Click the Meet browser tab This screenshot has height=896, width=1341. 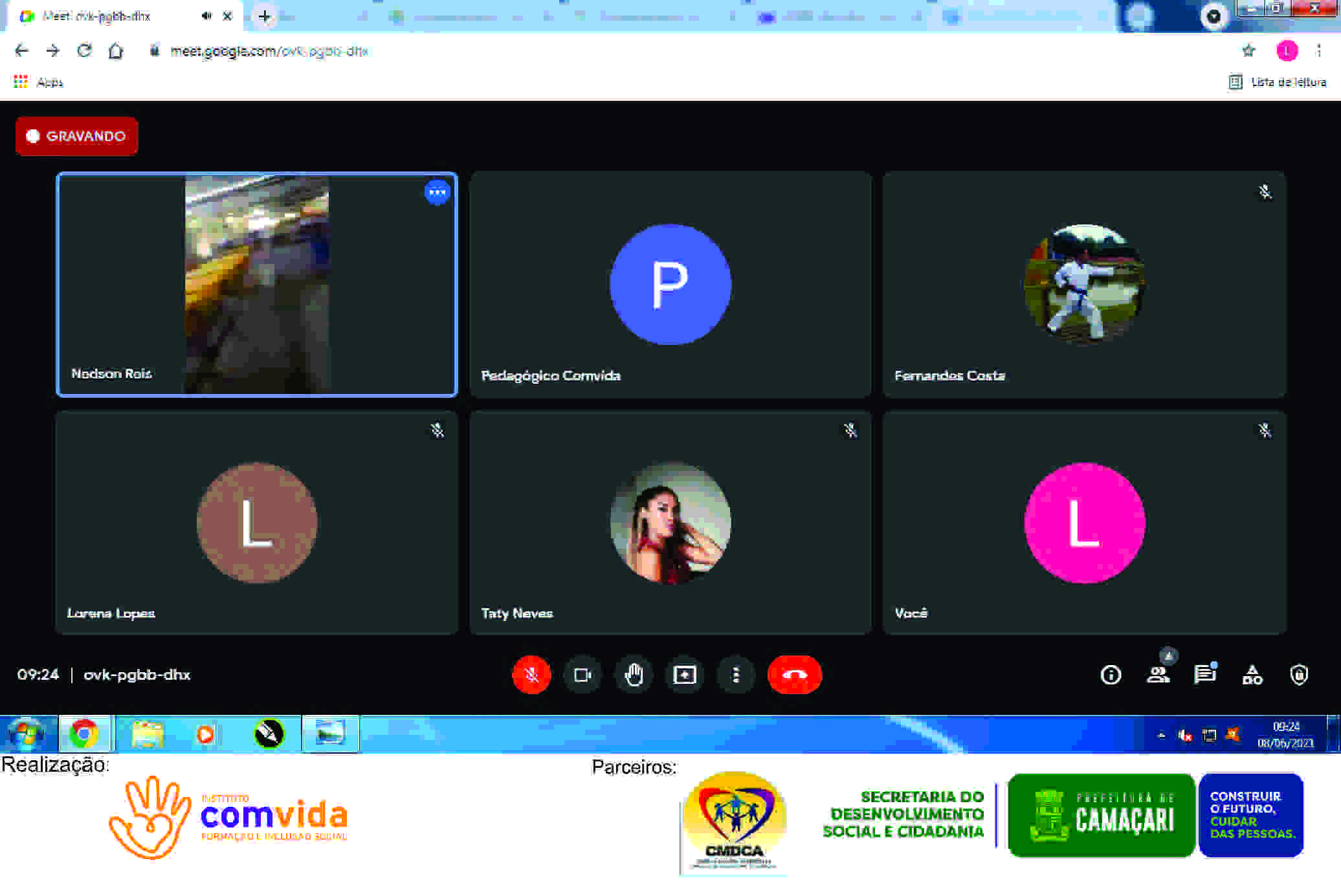pos(97,16)
